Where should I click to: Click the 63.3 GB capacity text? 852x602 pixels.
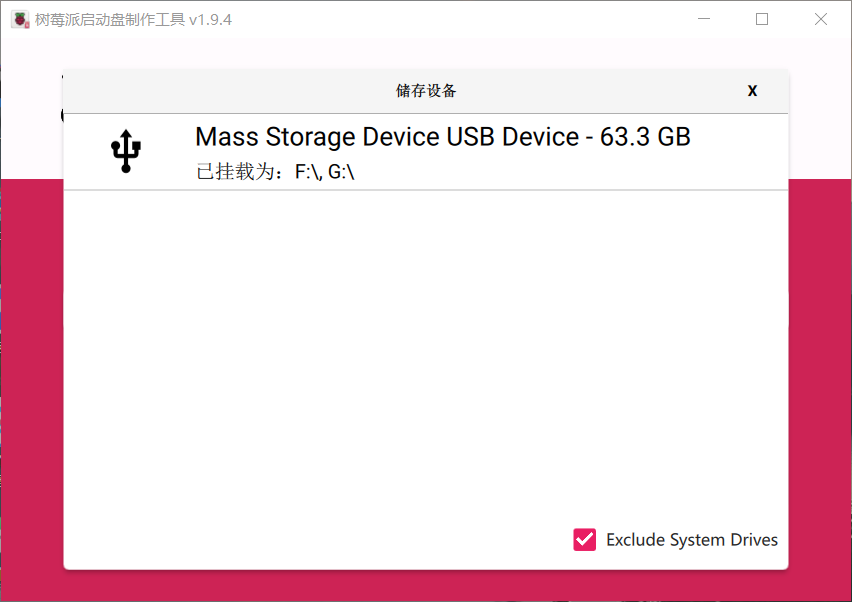pyautogui.click(x=645, y=137)
